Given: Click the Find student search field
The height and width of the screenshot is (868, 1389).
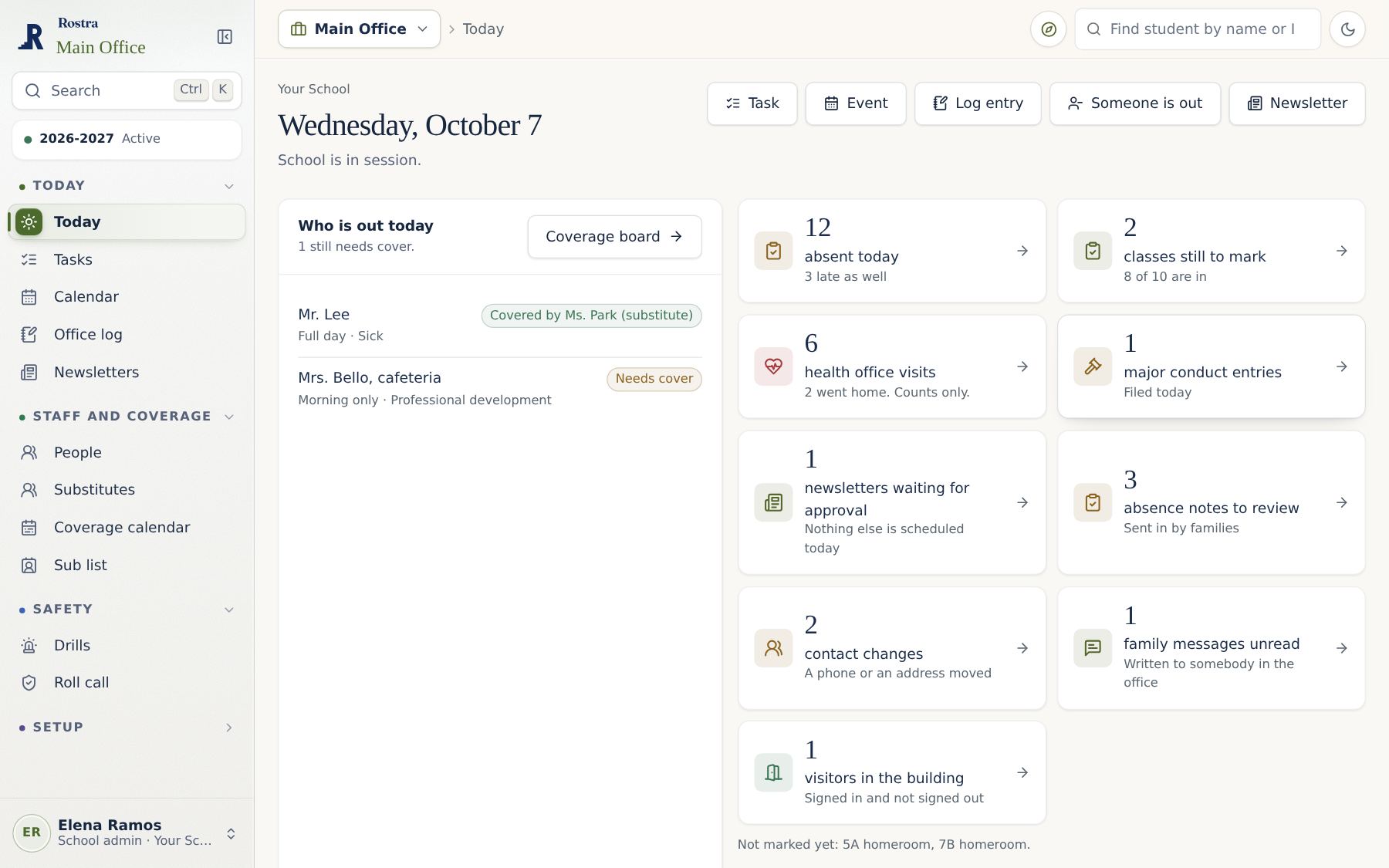Looking at the screenshot, I should coord(1198,29).
